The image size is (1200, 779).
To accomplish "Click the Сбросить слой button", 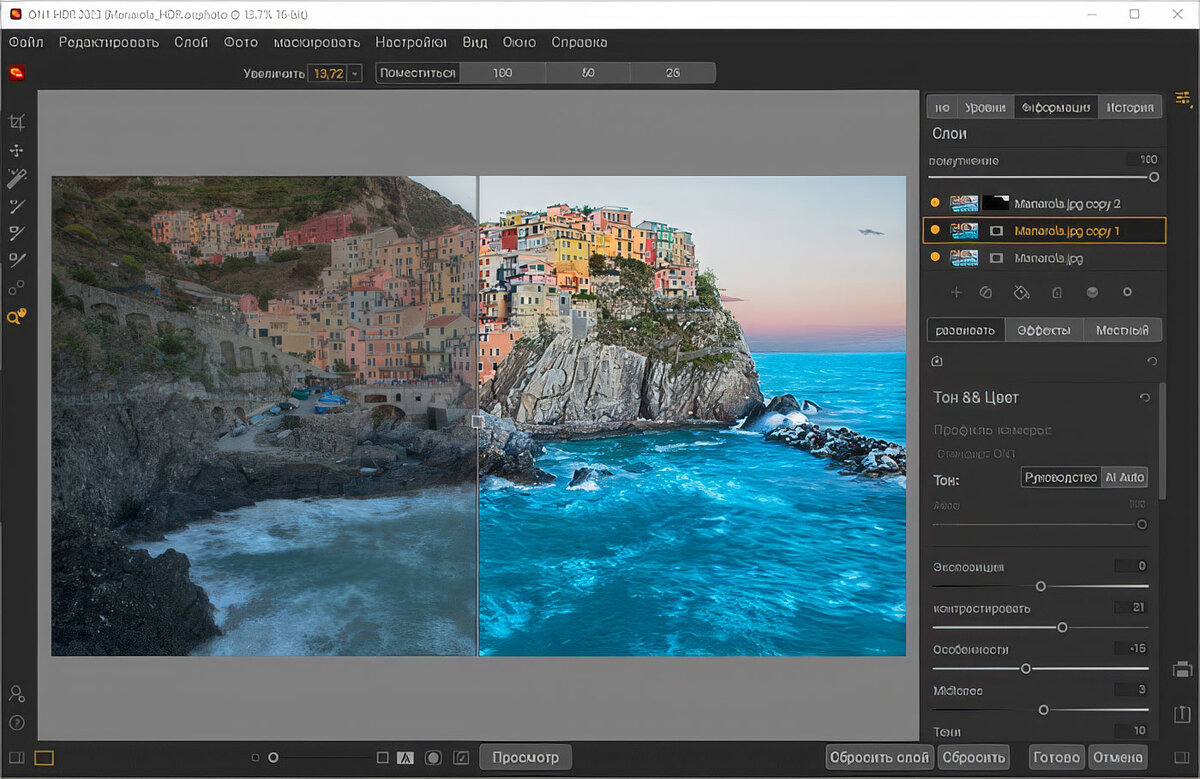I will tap(880, 757).
